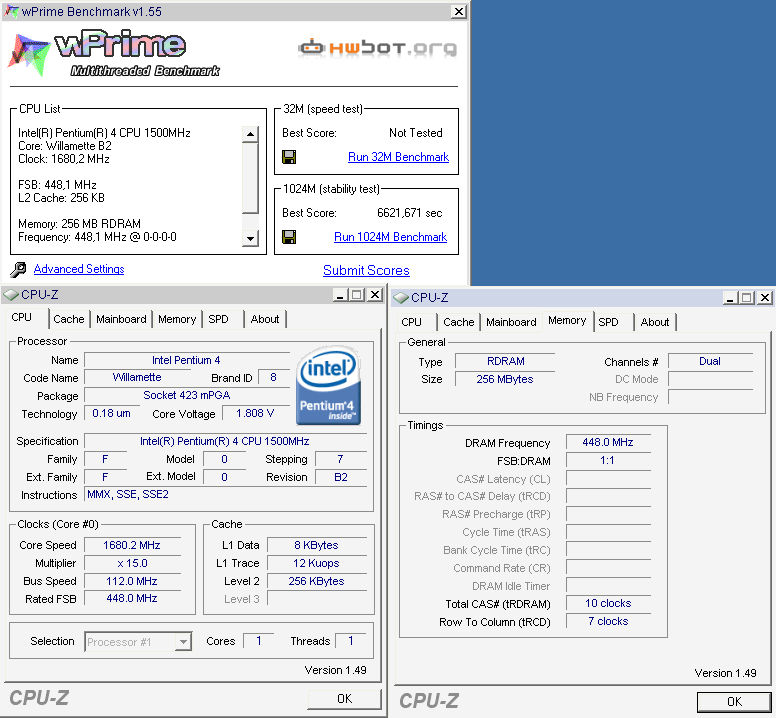Click the FSB:DRAM 1:1 field

608,460
